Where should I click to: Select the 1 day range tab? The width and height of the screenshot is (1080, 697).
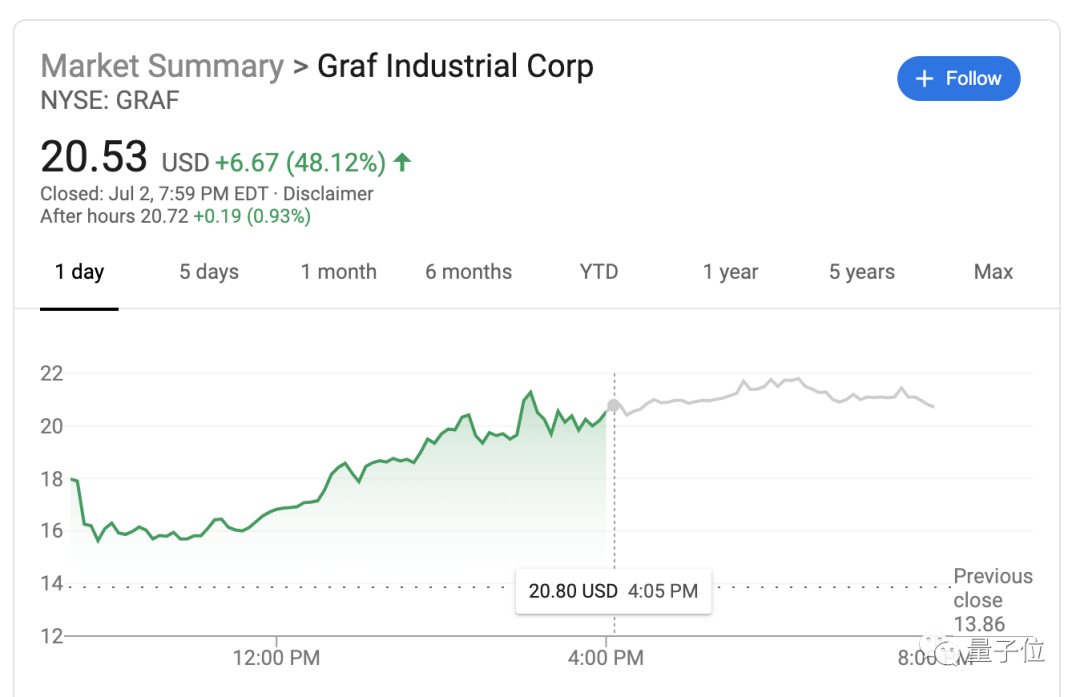click(x=79, y=272)
